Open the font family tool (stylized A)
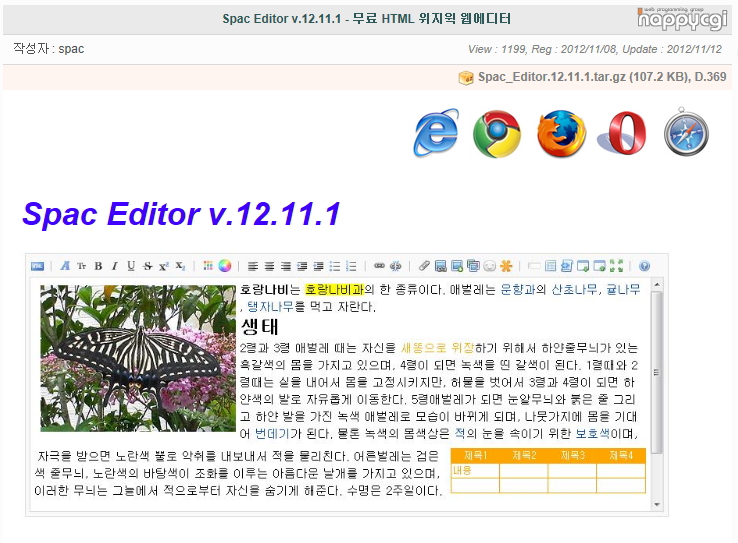The height and width of the screenshot is (543, 738). click(65, 266)
